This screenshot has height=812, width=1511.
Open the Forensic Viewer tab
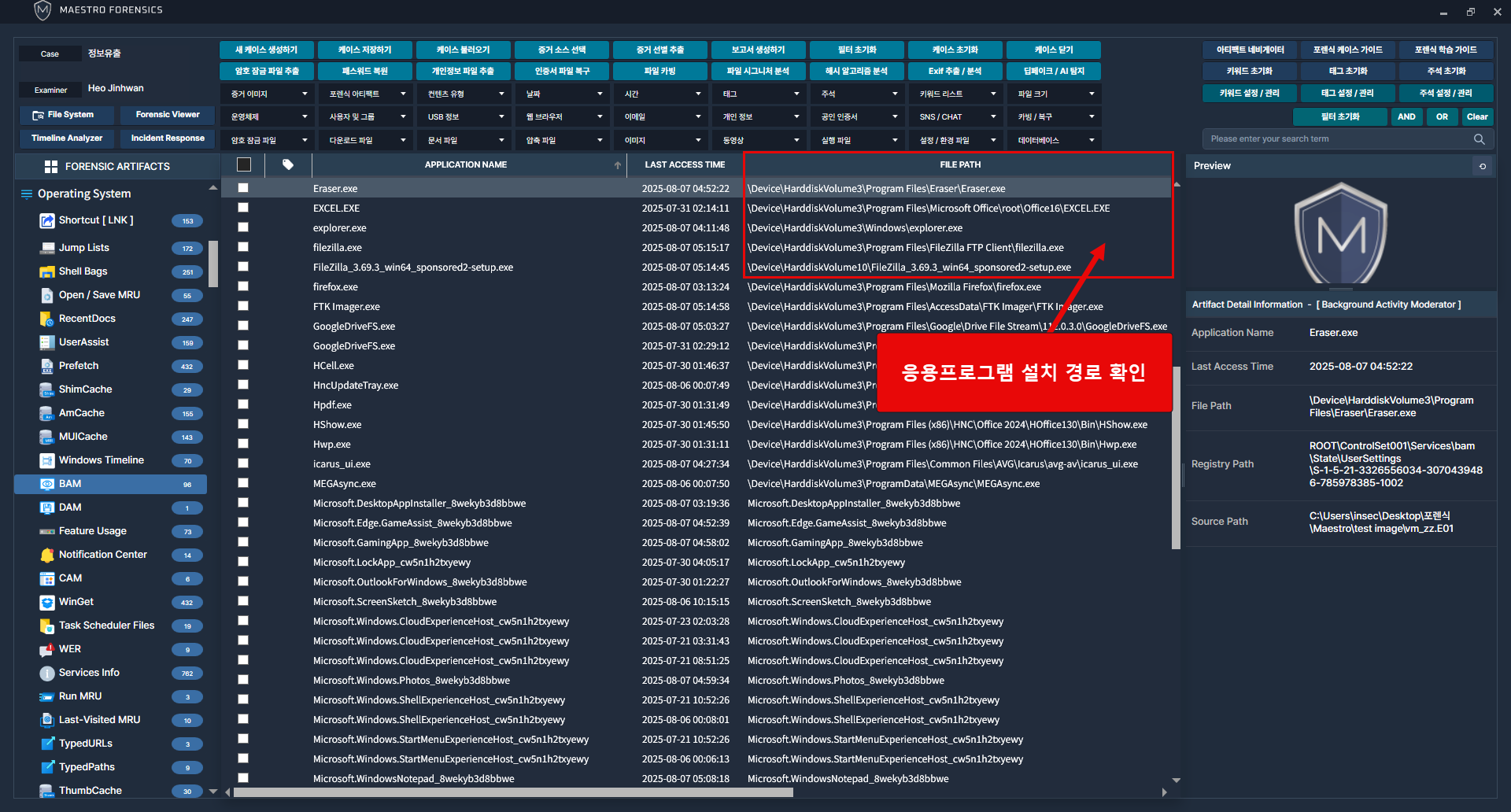(x=168, y=115)
